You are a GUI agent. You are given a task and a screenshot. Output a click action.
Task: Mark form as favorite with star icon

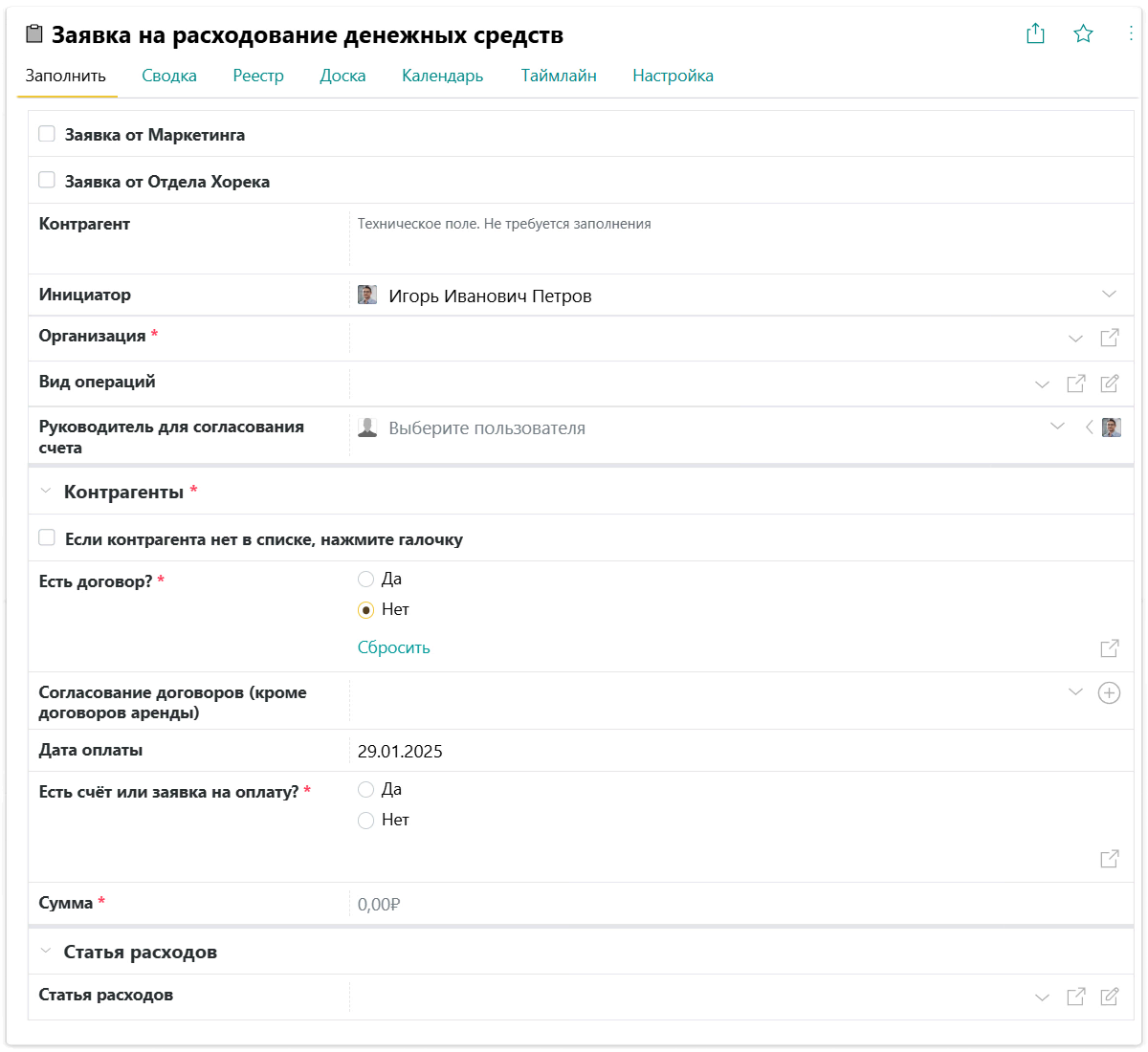tap(1083, 34)
